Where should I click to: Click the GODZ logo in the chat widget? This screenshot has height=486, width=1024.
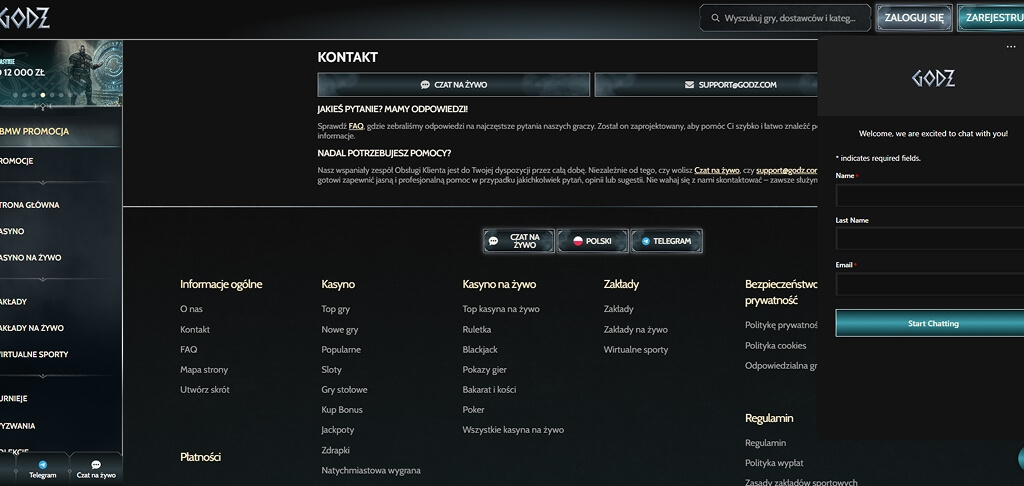933,78
